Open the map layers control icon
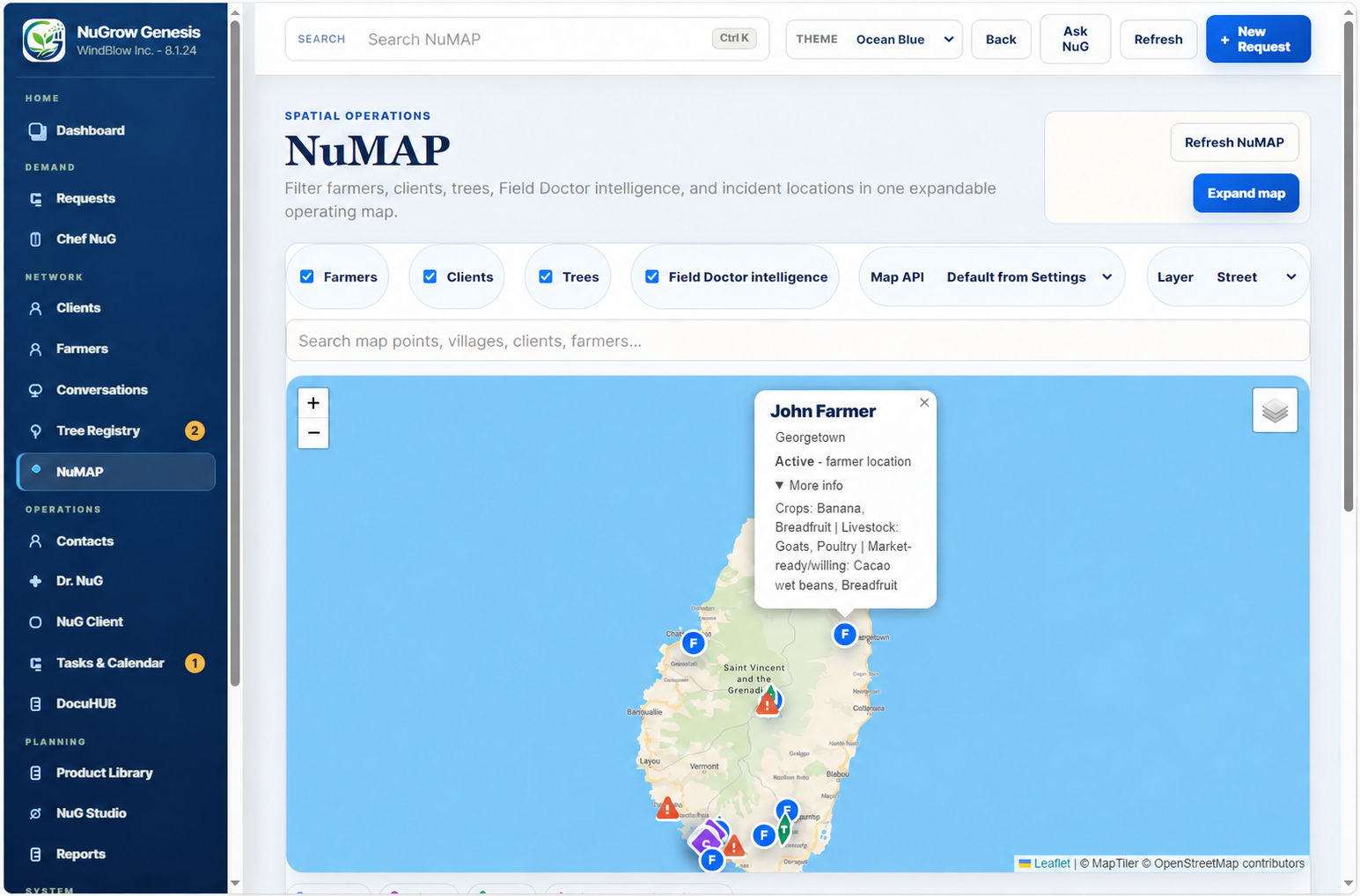1360x896 pixels. 1275,410
